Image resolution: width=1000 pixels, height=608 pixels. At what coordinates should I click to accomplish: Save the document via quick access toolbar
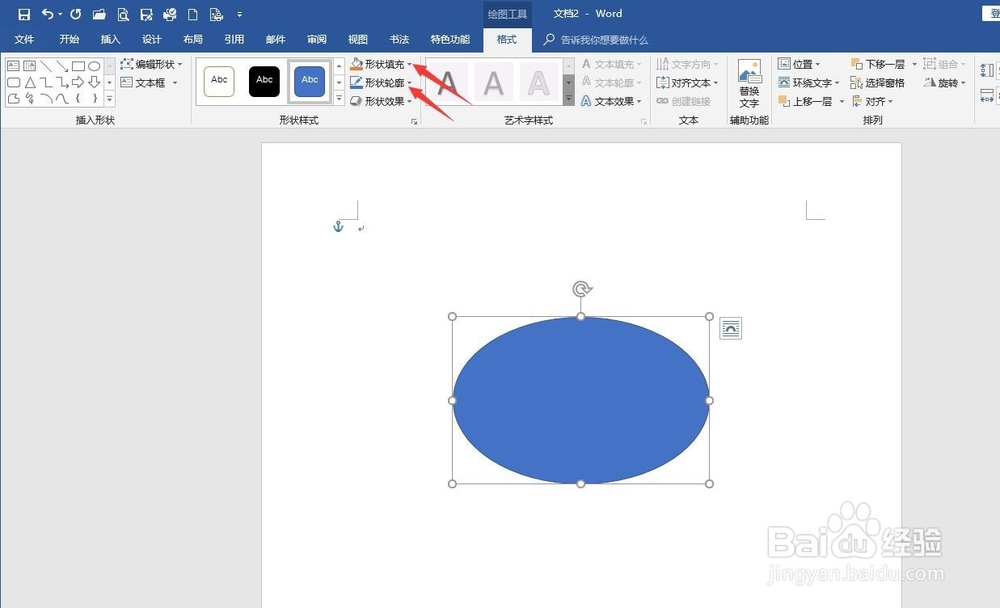(x=24, y=14)
